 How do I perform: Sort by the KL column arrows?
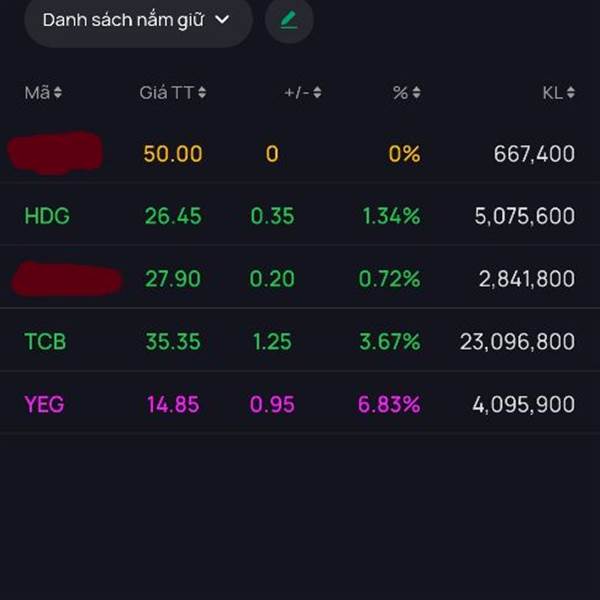(x=571, y=93)
